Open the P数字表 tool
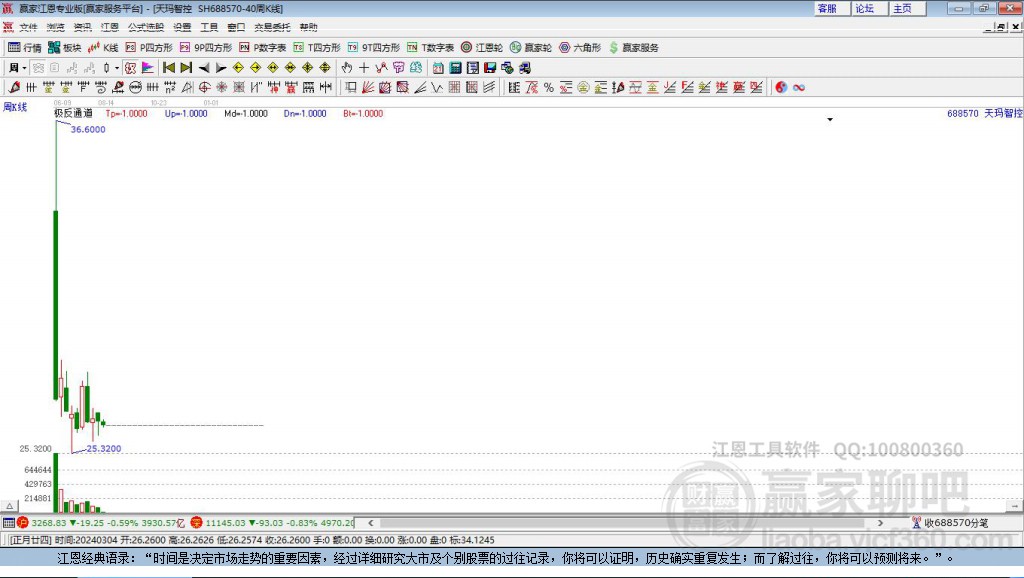 pyautogui.click(x=263, y=48)
